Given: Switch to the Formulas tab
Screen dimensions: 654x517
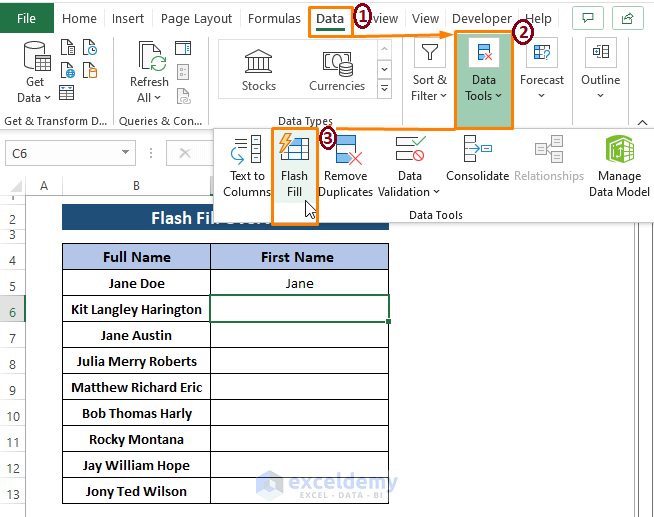Looking at the screenshot, I should (x=274, y=19).
